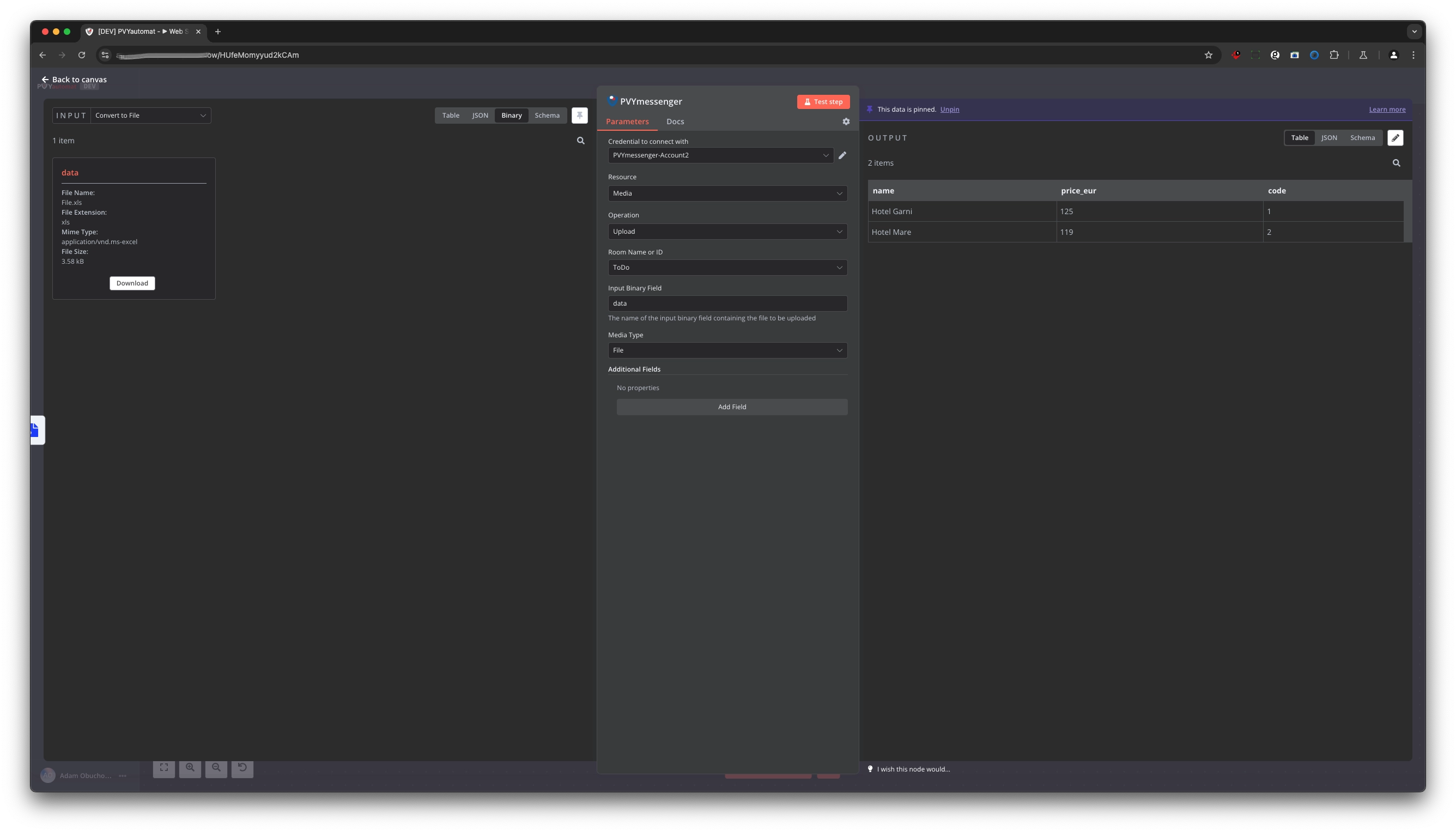The height and width of the screenshot is (832, 1456).
Task: Click the browser reload button
Action: pos(82,55)
